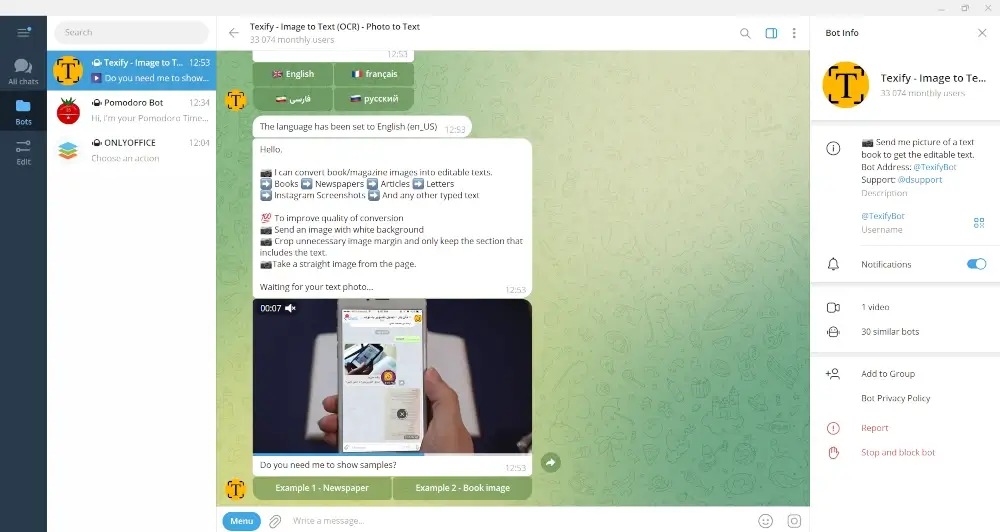This screenshot has height=532, width=1000.
Task: Open the three-dot chat options menu
Action: (794, 33)
